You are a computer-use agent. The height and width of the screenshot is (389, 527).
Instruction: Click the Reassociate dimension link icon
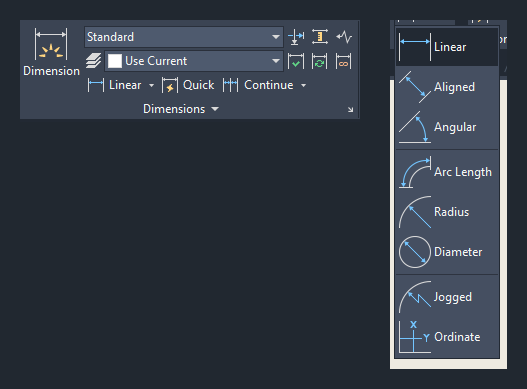click(x=344, y=61)
